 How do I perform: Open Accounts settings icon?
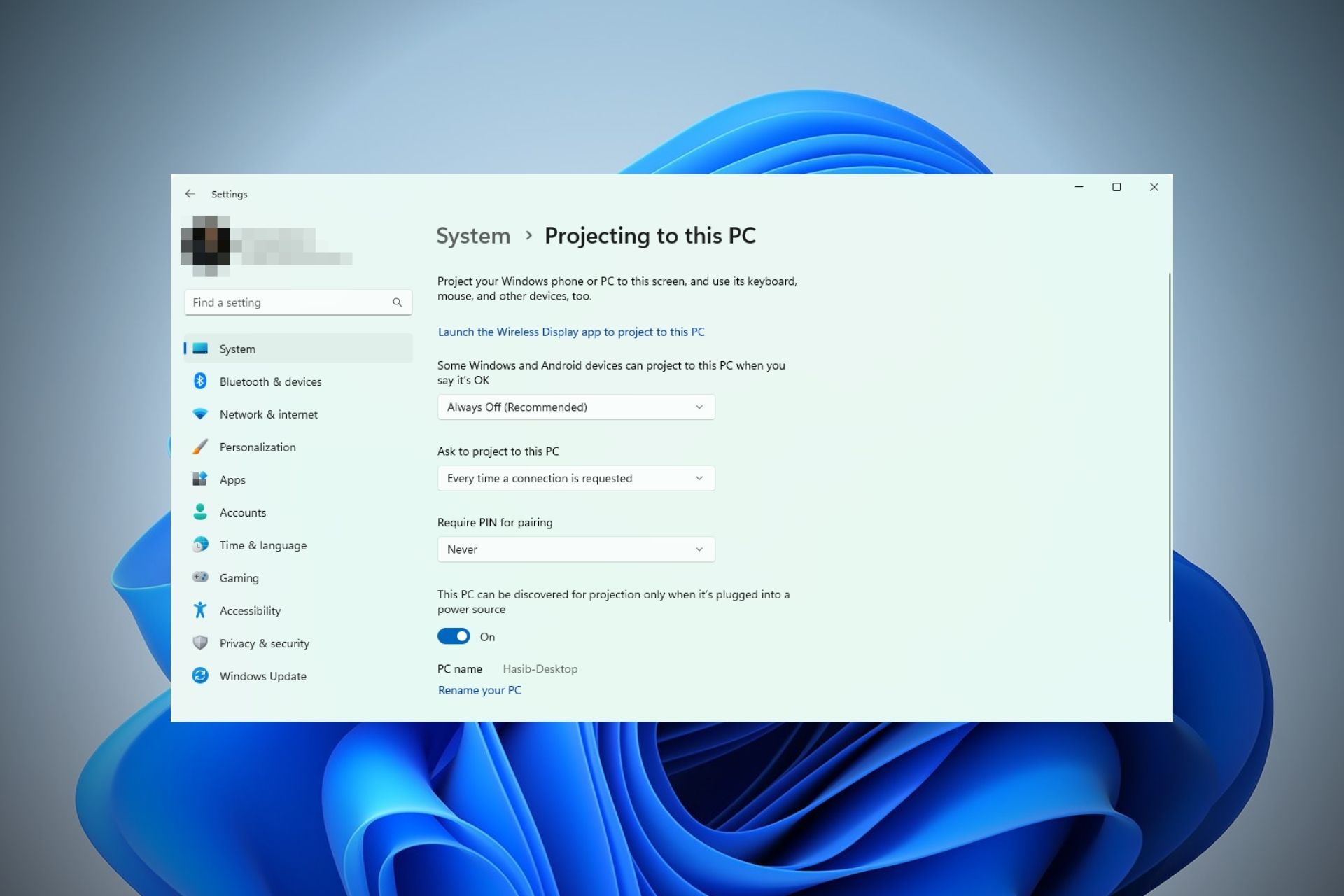click(200, 512)
